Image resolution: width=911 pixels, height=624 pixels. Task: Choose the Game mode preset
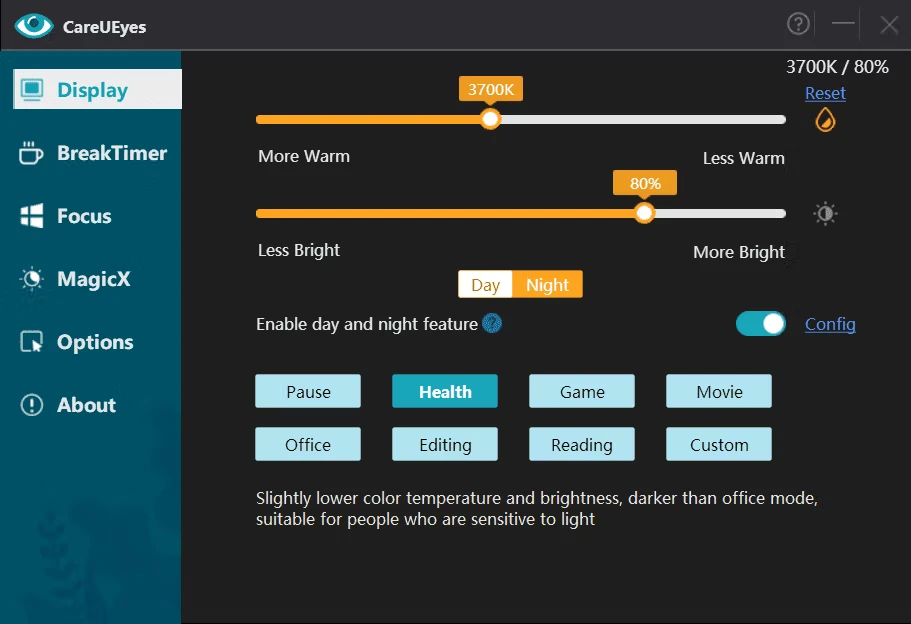pyautogui.click(x=582, y=392)
